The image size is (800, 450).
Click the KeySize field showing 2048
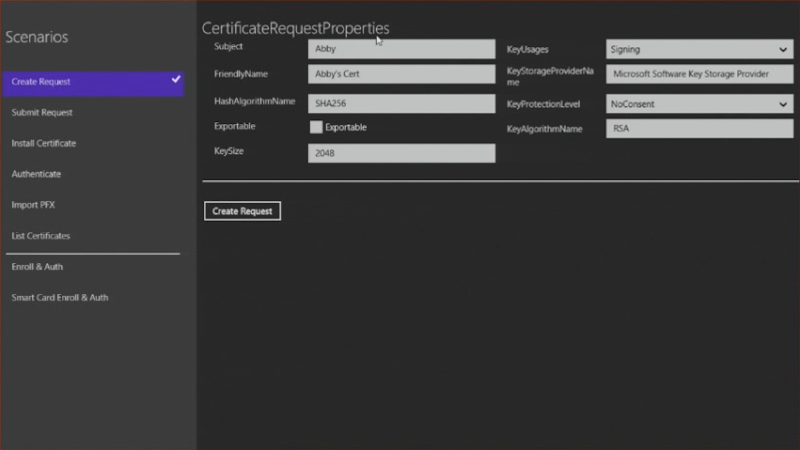click(x=402, y=153)
